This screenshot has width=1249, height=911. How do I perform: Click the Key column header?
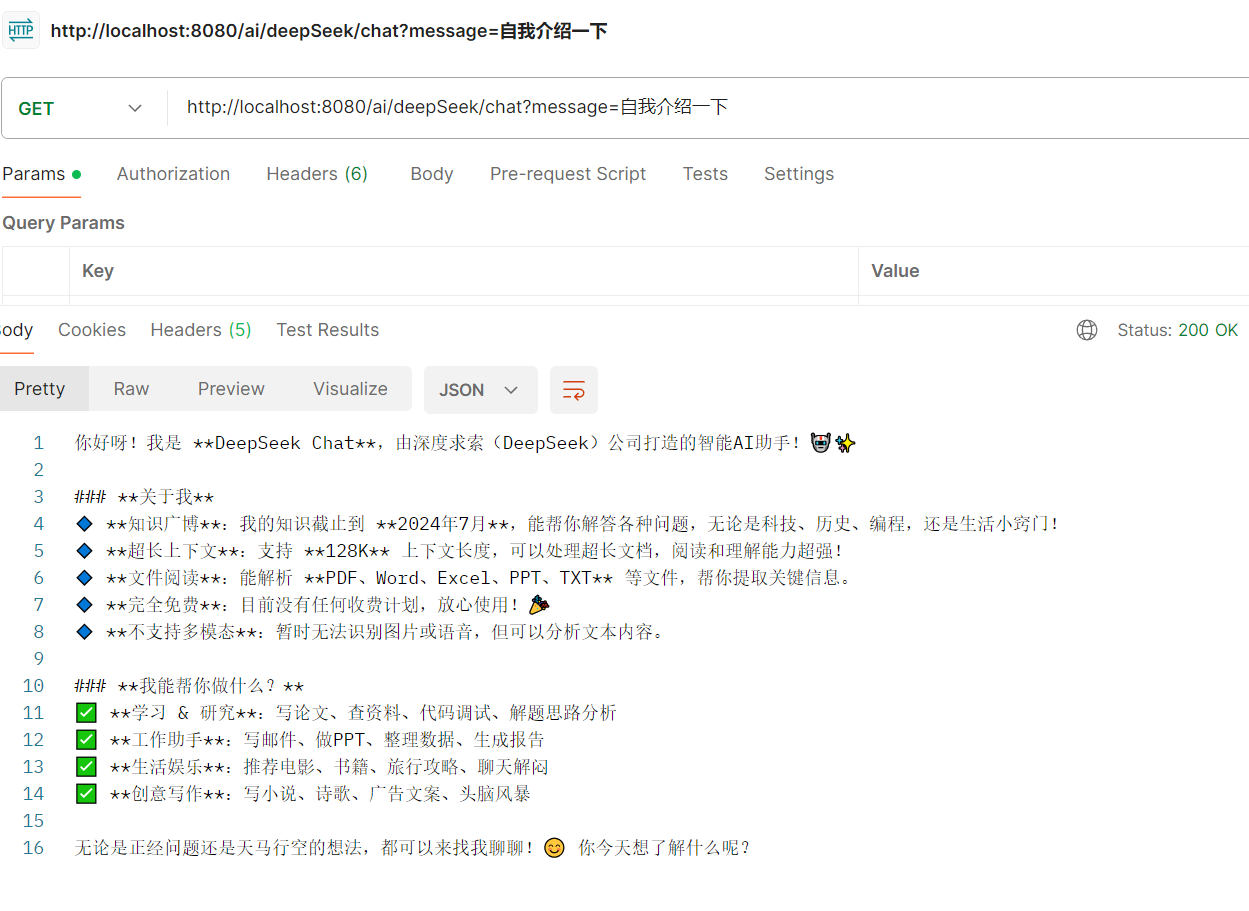(x=98, y=271)
